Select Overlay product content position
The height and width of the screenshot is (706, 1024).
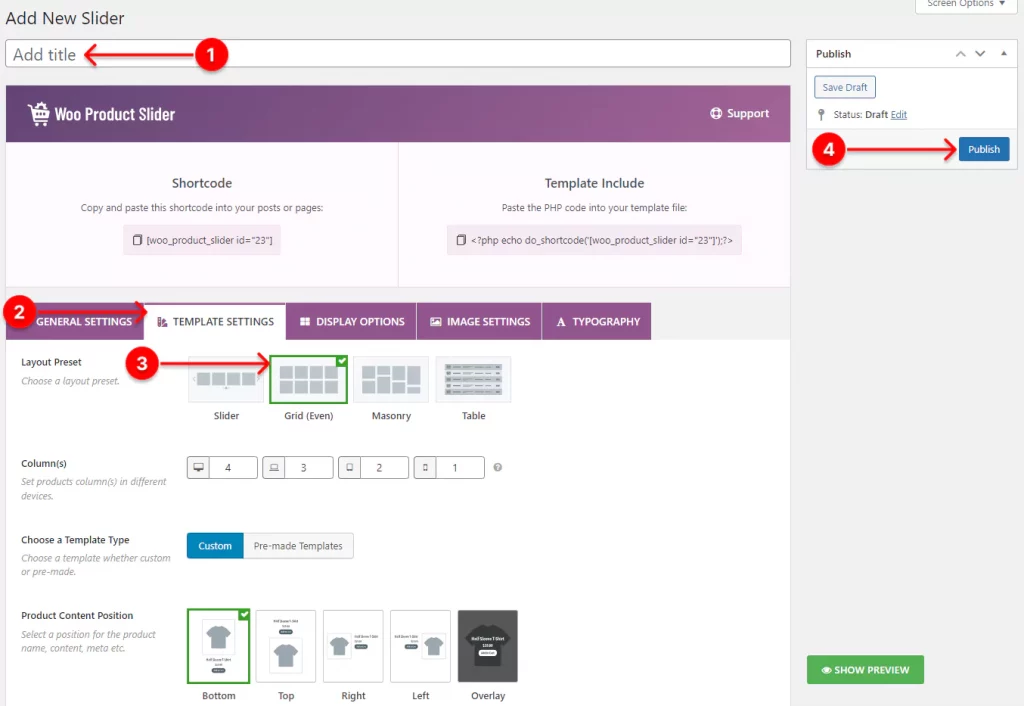pos(488,647)
